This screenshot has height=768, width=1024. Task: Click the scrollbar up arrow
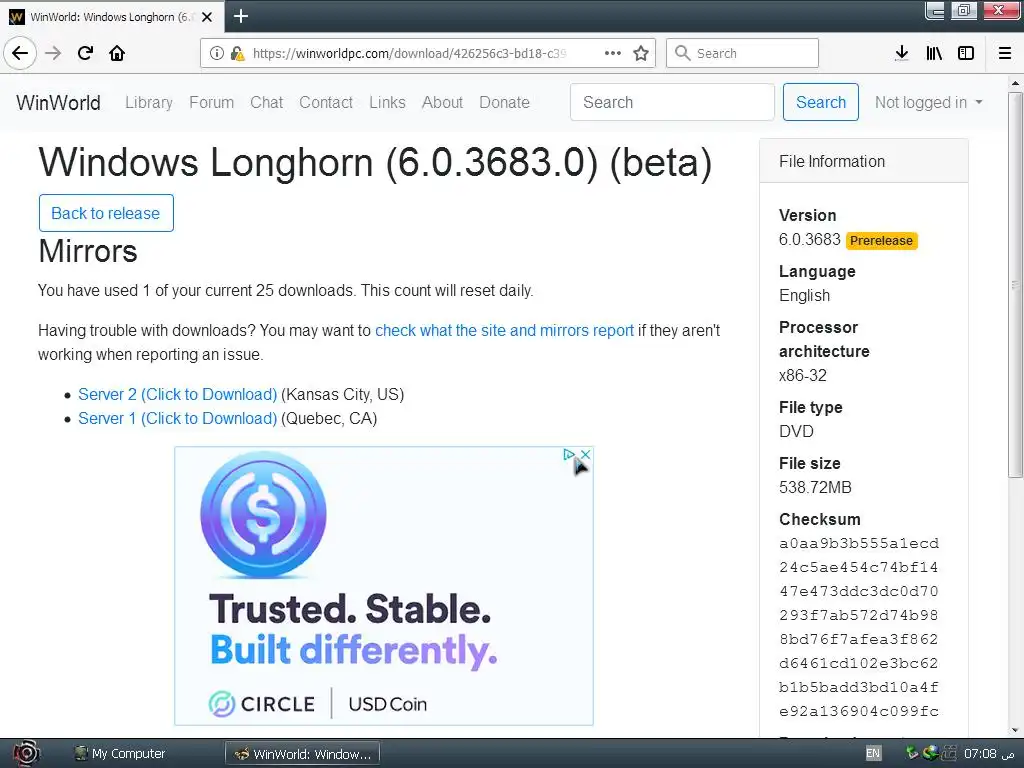point(1015,84)
